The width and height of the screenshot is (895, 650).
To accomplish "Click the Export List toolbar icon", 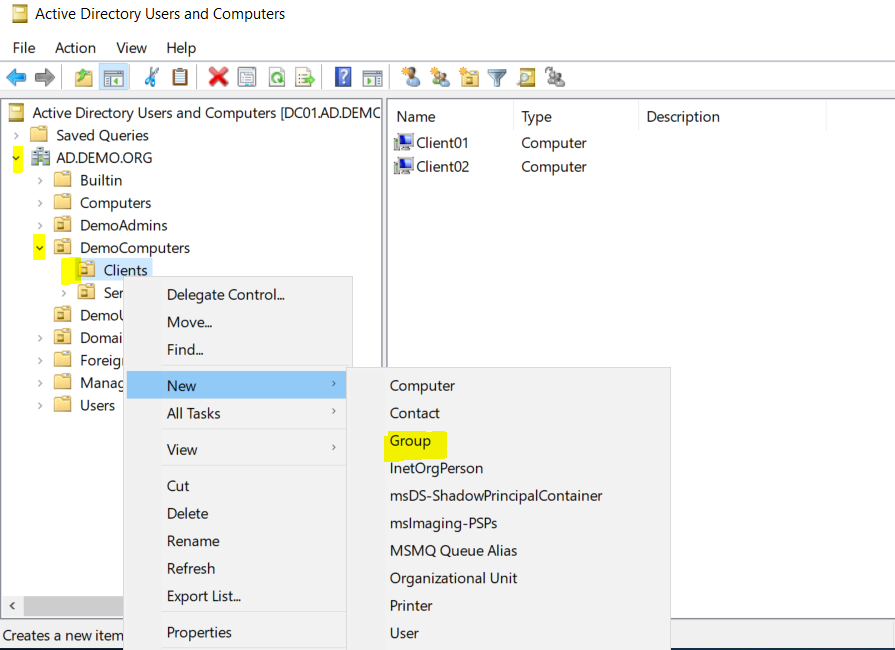I will click(305, 77).
